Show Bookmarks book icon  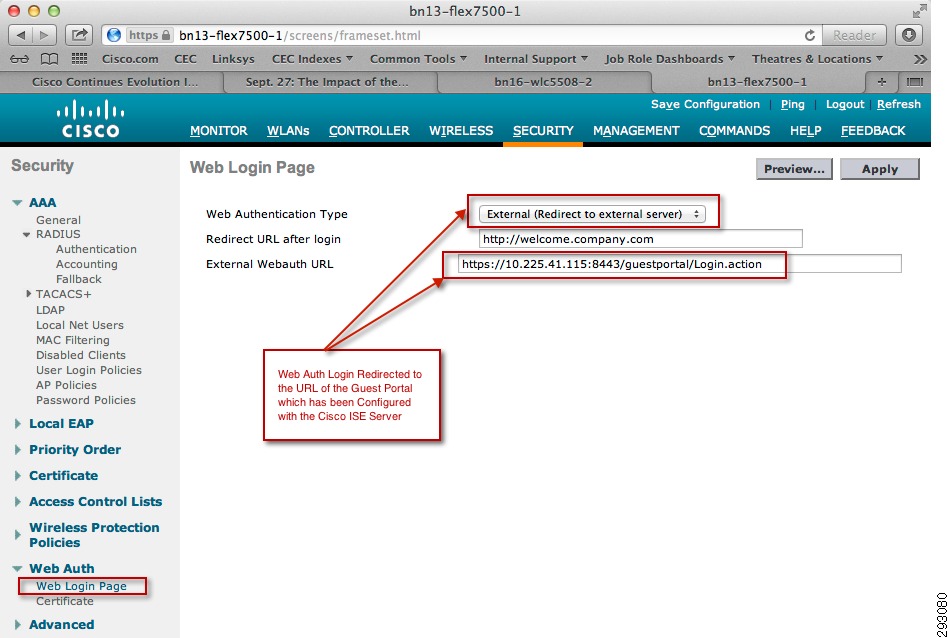[49, 59]
